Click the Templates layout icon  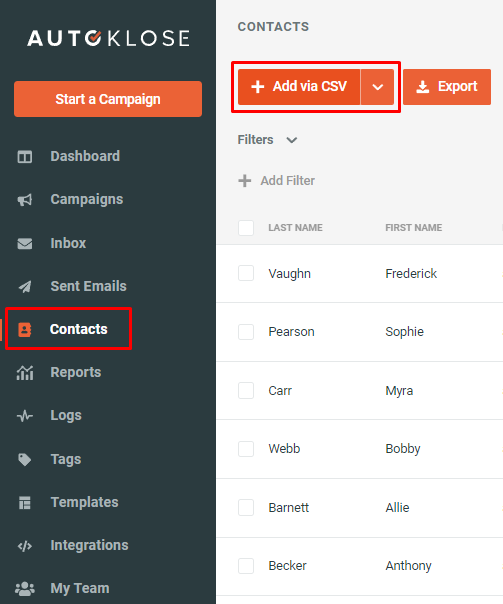(x=25, y=503)
